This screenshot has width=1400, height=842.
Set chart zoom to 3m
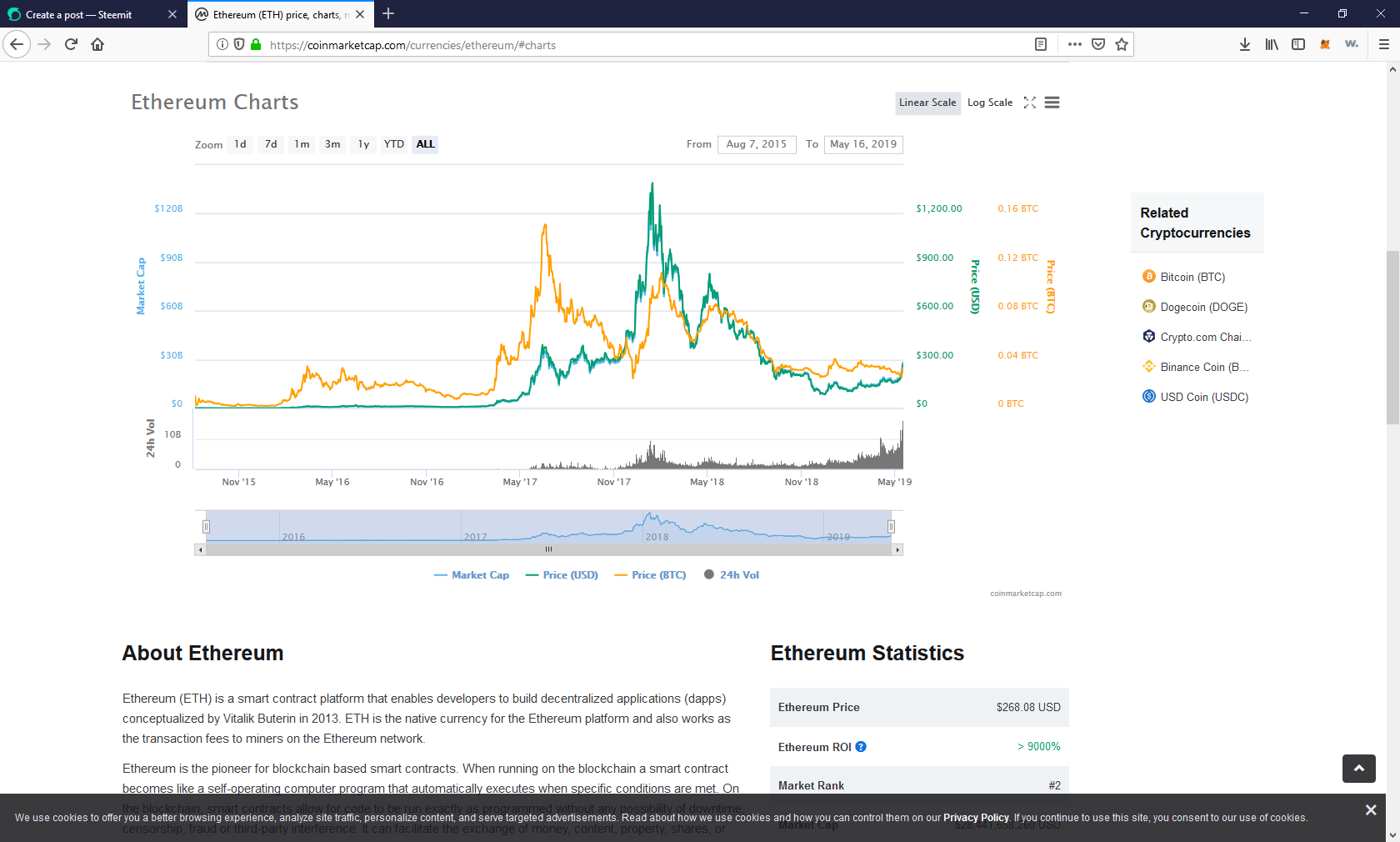[x=332, y=144]
